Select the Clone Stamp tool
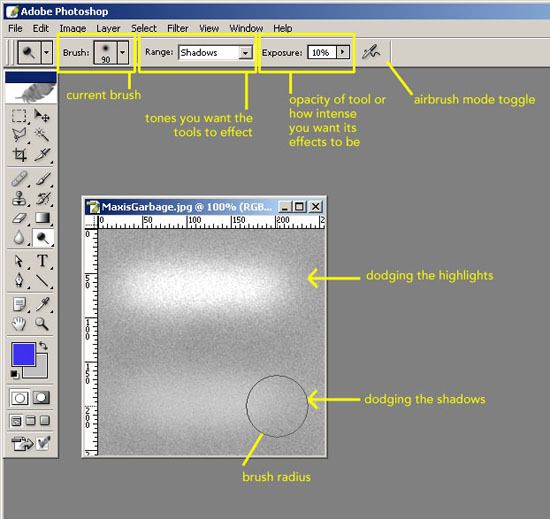 (19, 198)
